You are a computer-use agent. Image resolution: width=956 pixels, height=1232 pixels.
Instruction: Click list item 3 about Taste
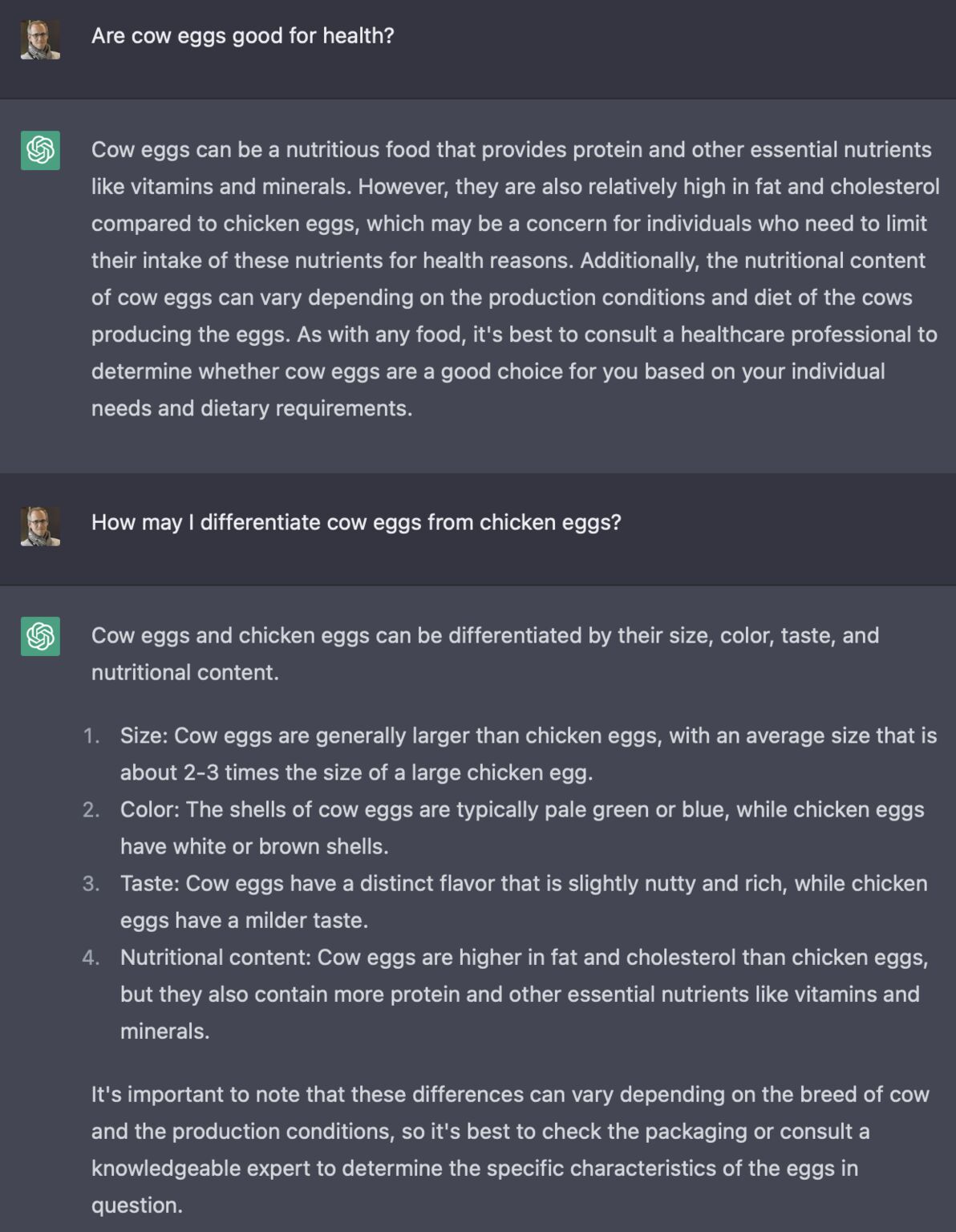(524, 902)
